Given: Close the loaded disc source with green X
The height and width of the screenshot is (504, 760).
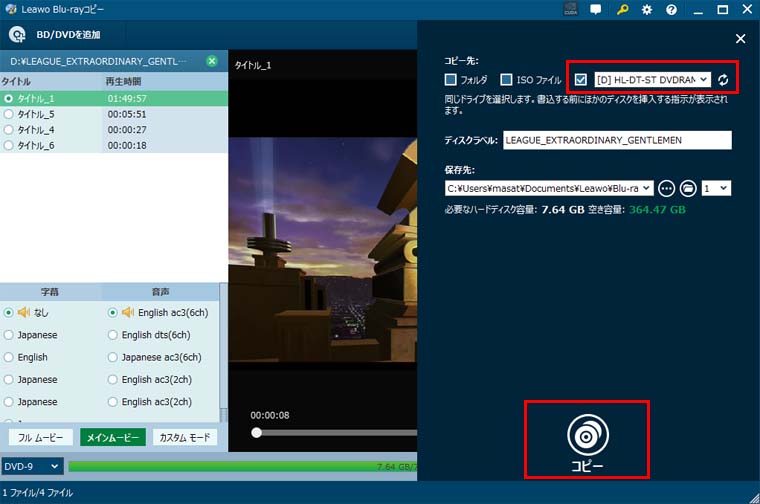Looking at the screenshot, I should (212, 61).
